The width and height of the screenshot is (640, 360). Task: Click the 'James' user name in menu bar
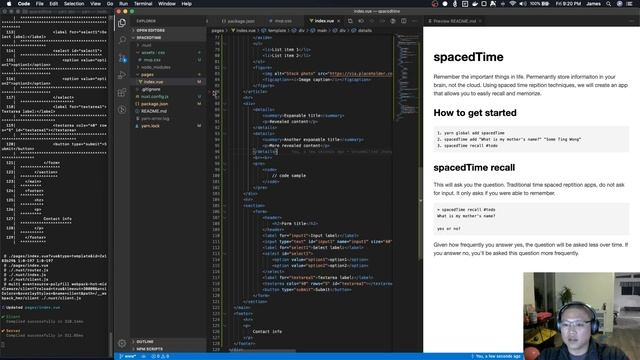[593, 4]
